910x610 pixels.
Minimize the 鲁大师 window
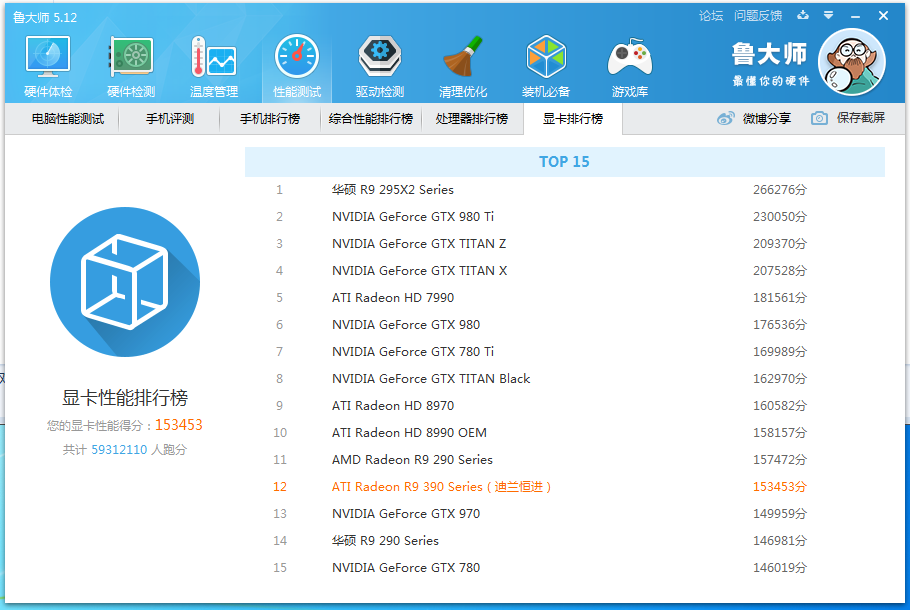click(855, 16)
